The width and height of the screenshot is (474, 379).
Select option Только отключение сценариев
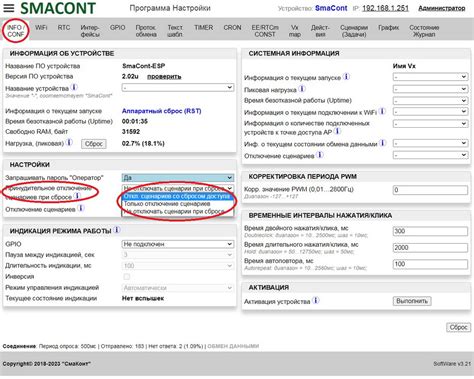pyautogui.click(x=178, y=204)
